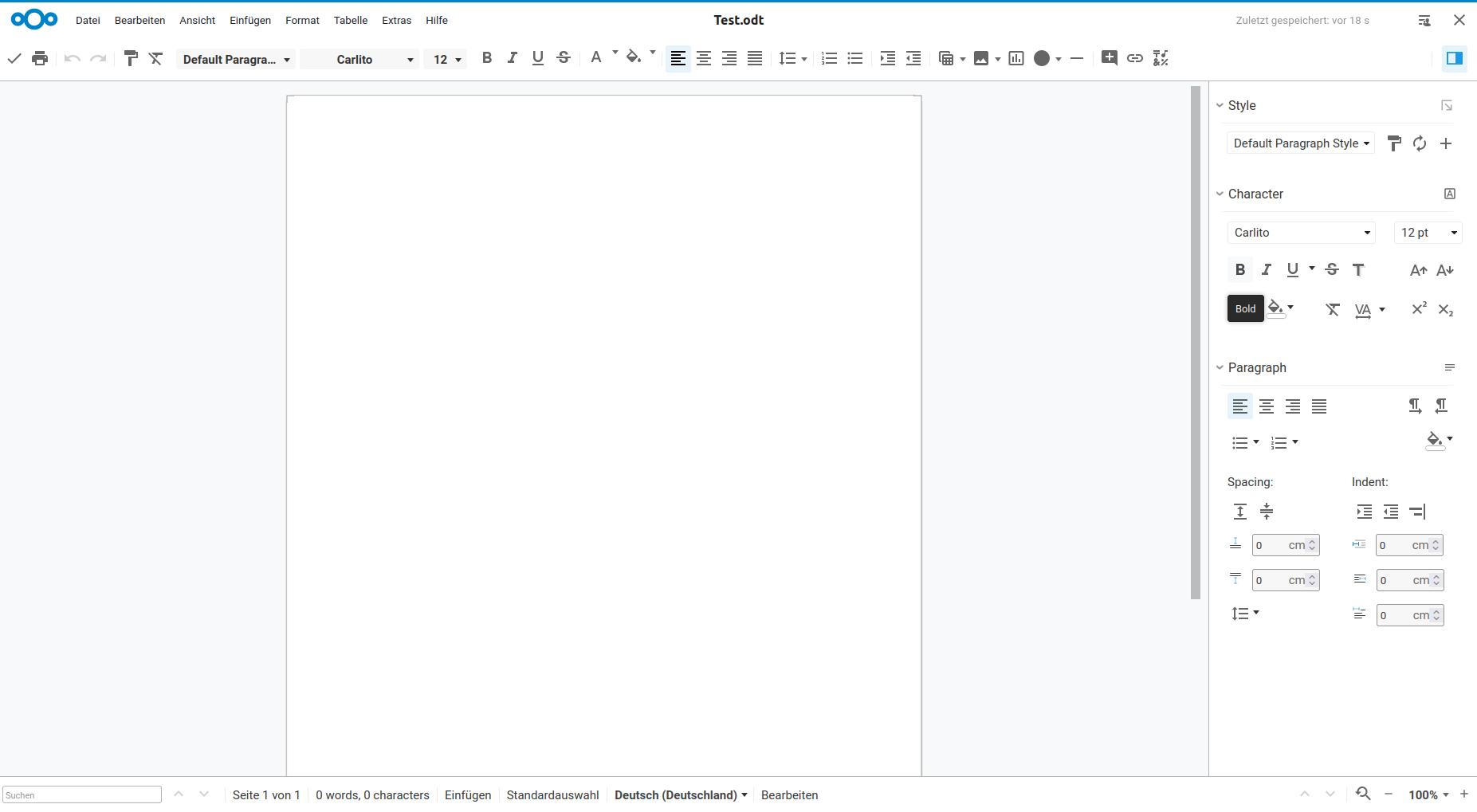Image resolution: width=1477 pixels, height=812 pixels.
Task: Open the Tabelle menu
Action: 350,20
